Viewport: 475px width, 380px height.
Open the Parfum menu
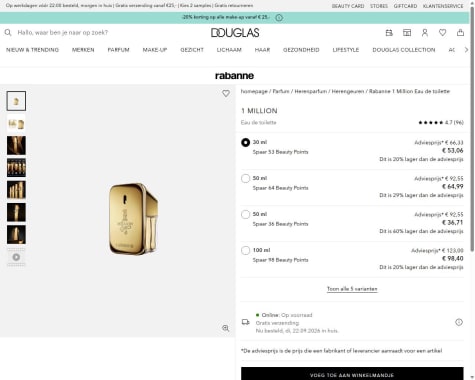118,50
